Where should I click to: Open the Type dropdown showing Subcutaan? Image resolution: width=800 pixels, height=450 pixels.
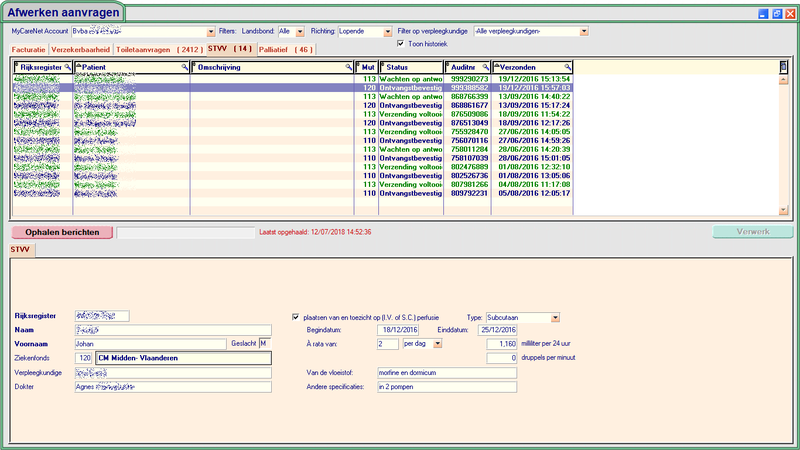click(554, 317)
